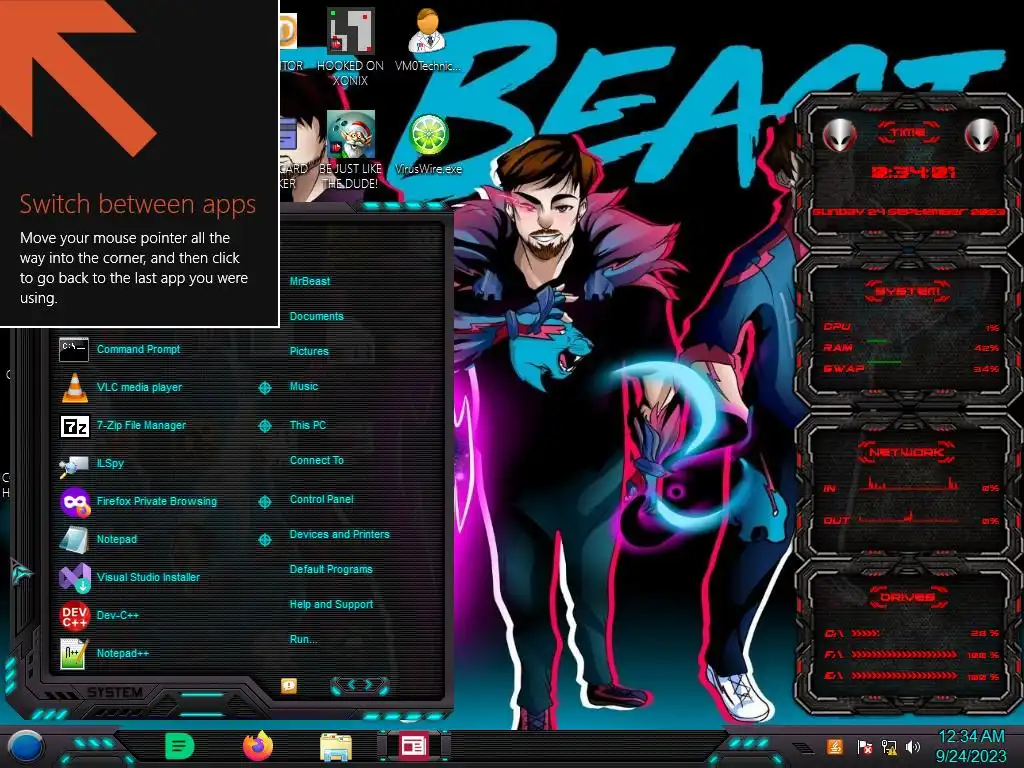The width and height of the screenshot is (1024, 768).
Task: Launch VLC media player cone icon
Action: (74, 387)
